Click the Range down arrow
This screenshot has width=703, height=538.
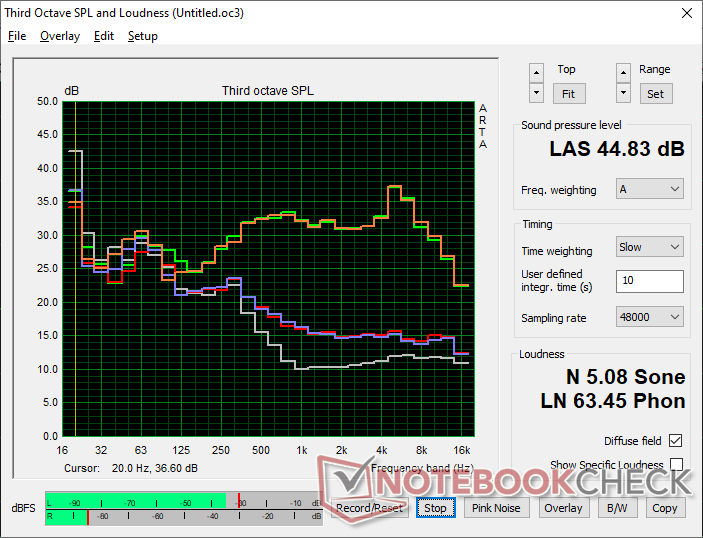click(623, 93)
